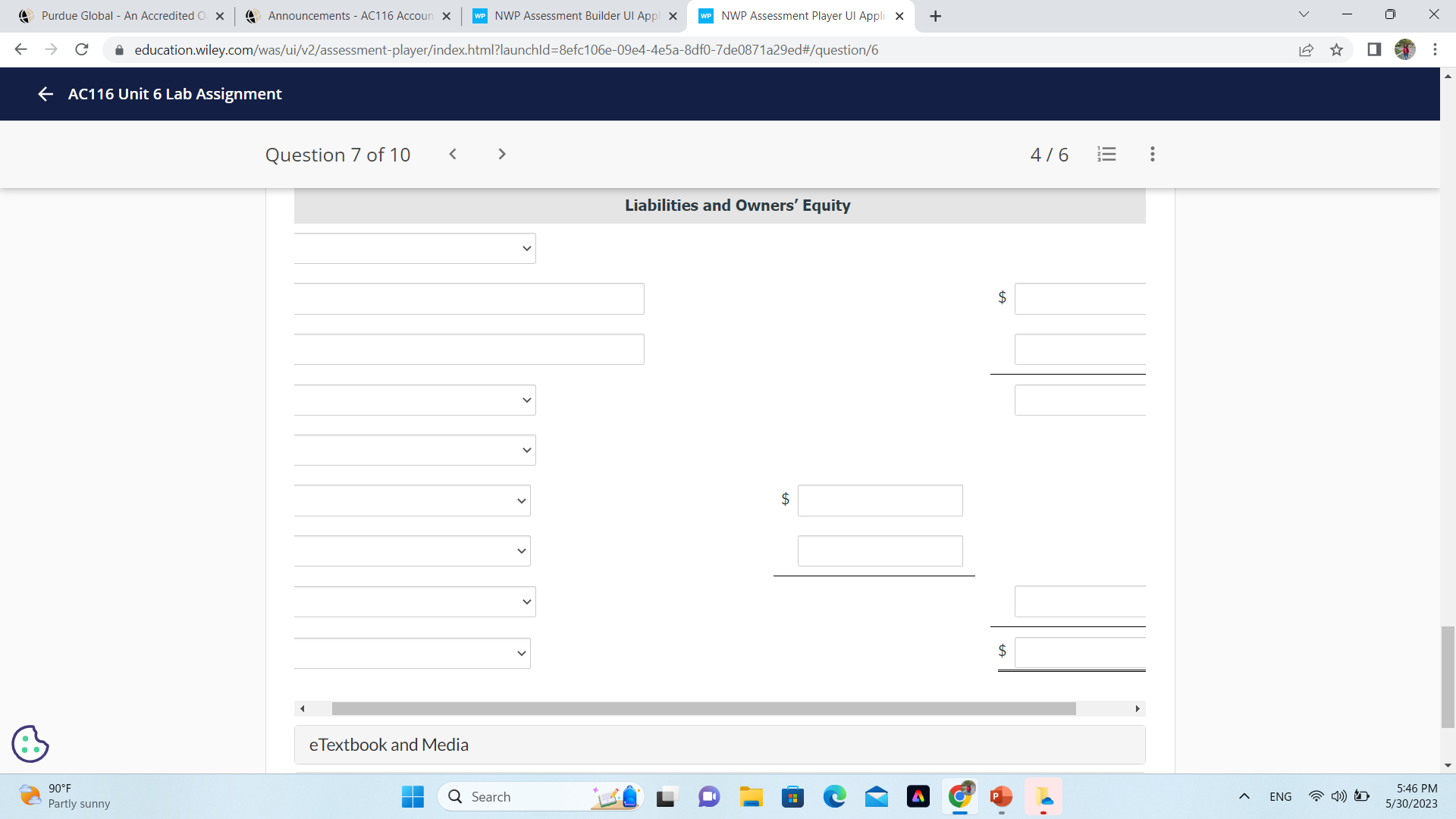1456x819 pixels.
Task: Open the bottom-most account classification dropdown
Action: (x=412, y=652)
